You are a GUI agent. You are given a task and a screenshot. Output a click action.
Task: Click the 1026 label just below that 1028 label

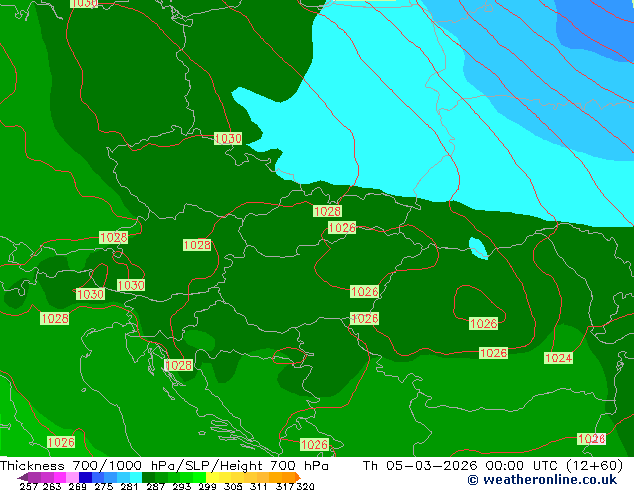tap(342, 228)
